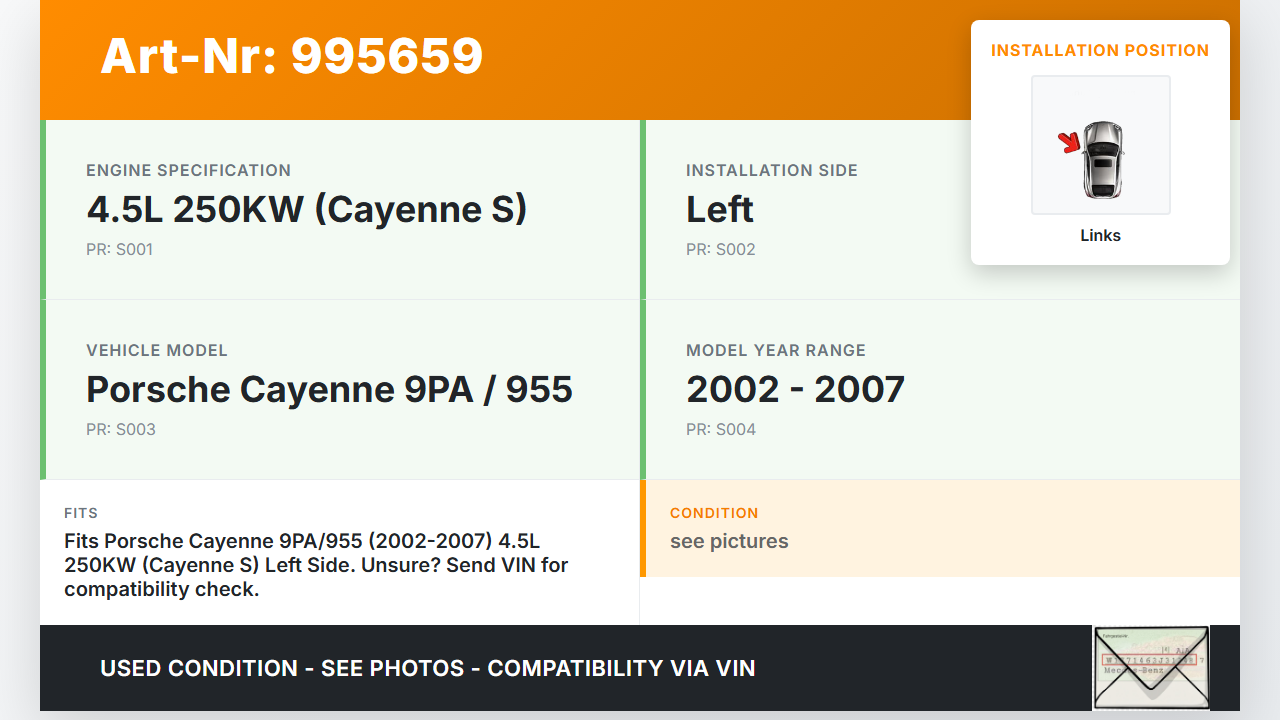This screenshot has width=1280, height=720.
Task: Click the top-view car image
Action: coord(1102,160)
